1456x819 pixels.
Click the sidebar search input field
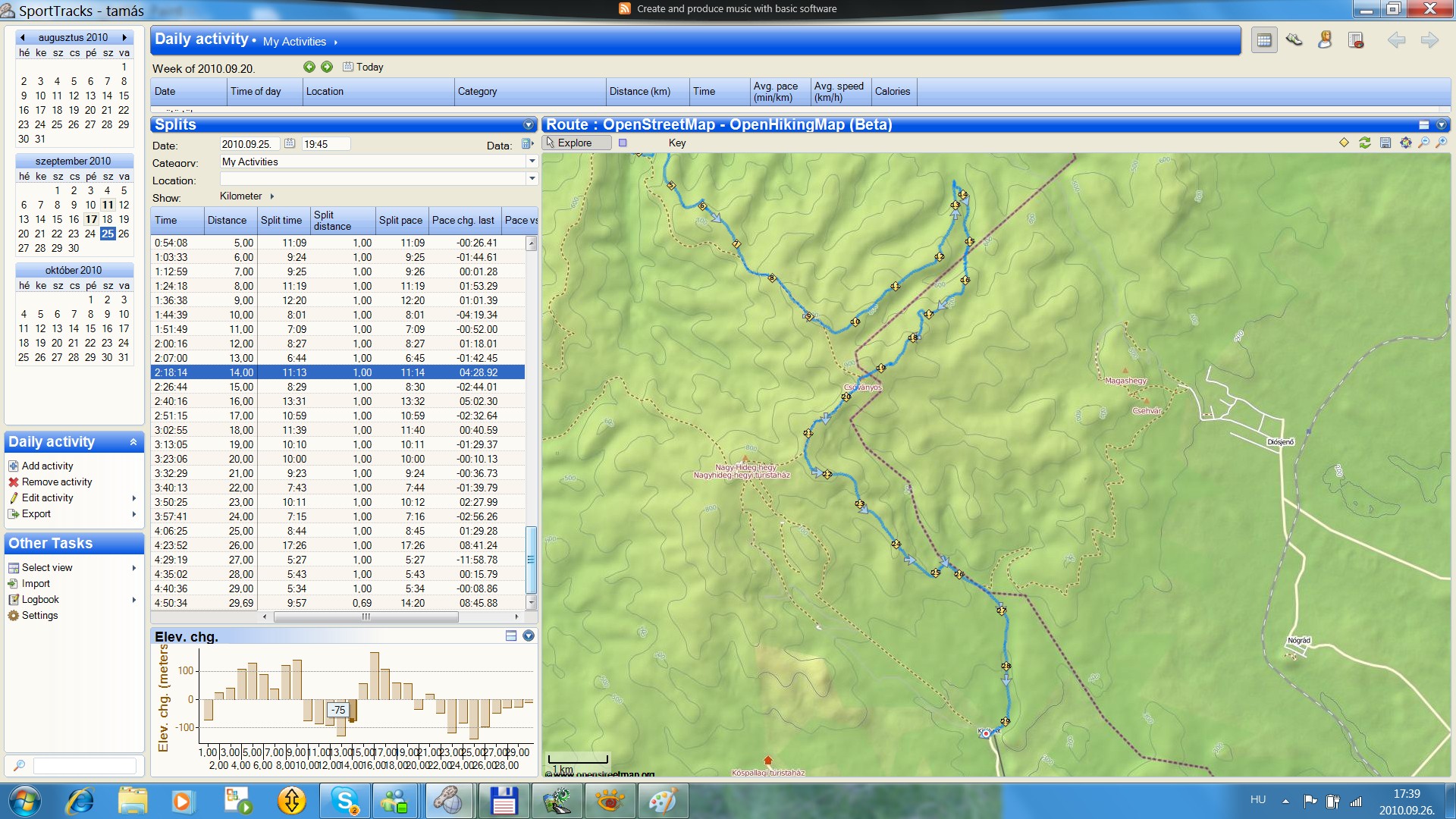click(84, 766)
